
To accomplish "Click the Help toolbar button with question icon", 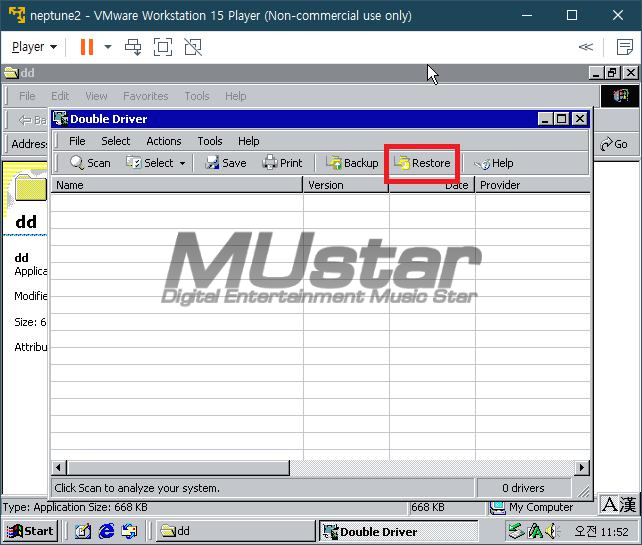I will 493,163.
